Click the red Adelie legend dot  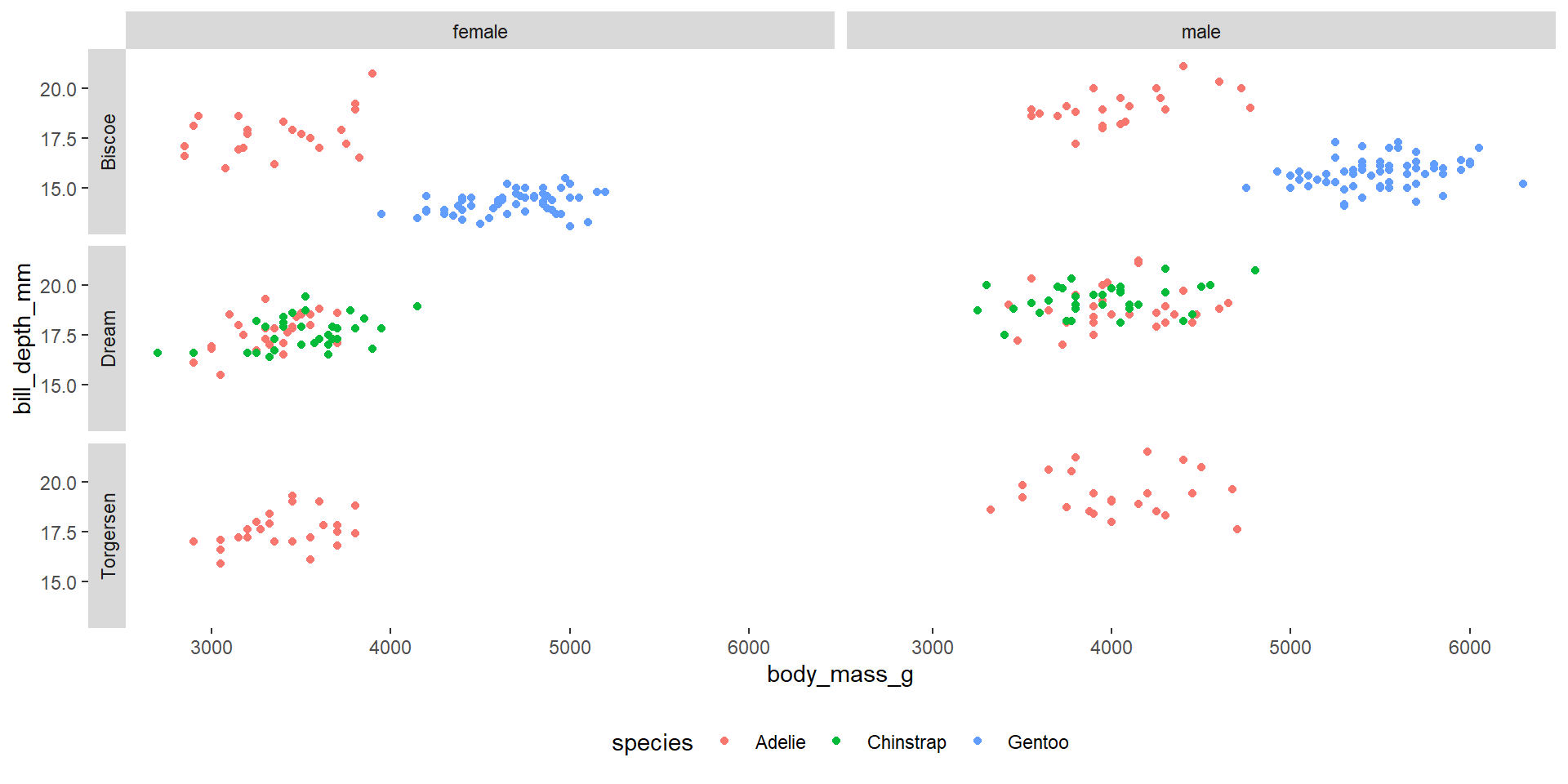tap(724, 742)
